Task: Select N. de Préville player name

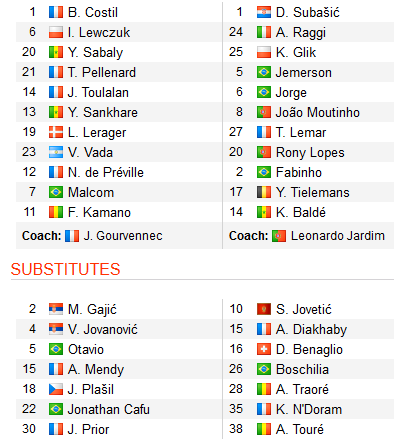Action: [106, 173]
